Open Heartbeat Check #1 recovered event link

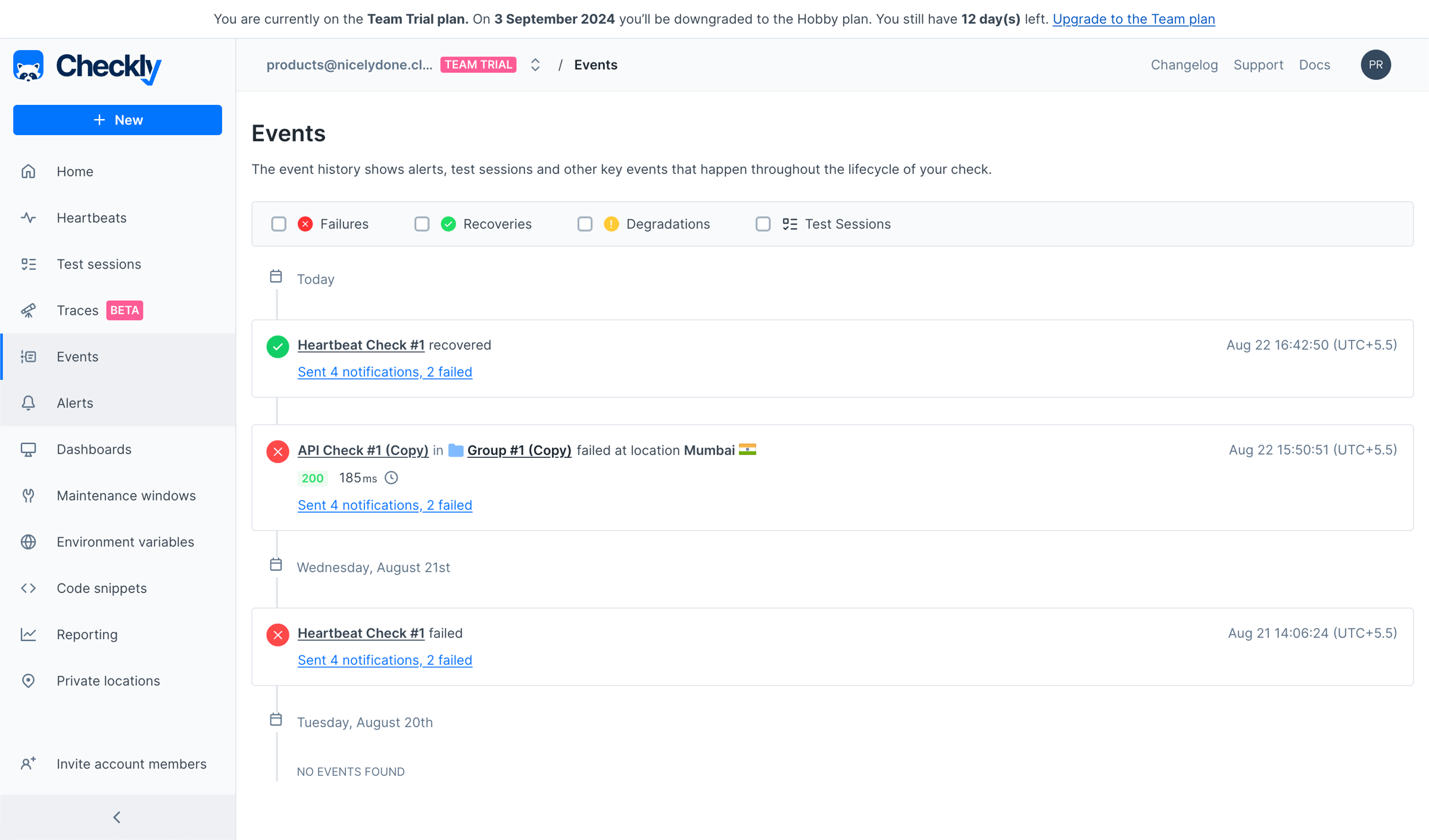tap(361, 345)
